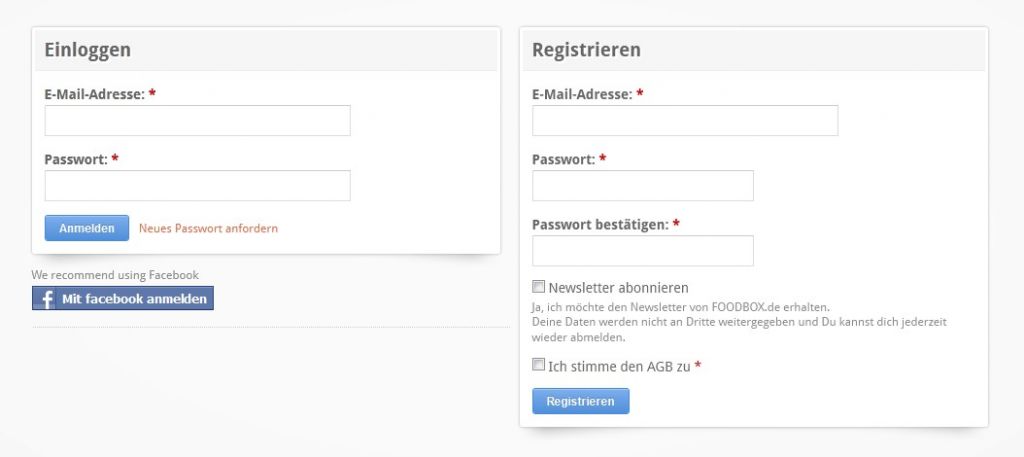
Task: Click the 'E-Mail-Adresse:' label in Einloggen
Action: (94, 94)
